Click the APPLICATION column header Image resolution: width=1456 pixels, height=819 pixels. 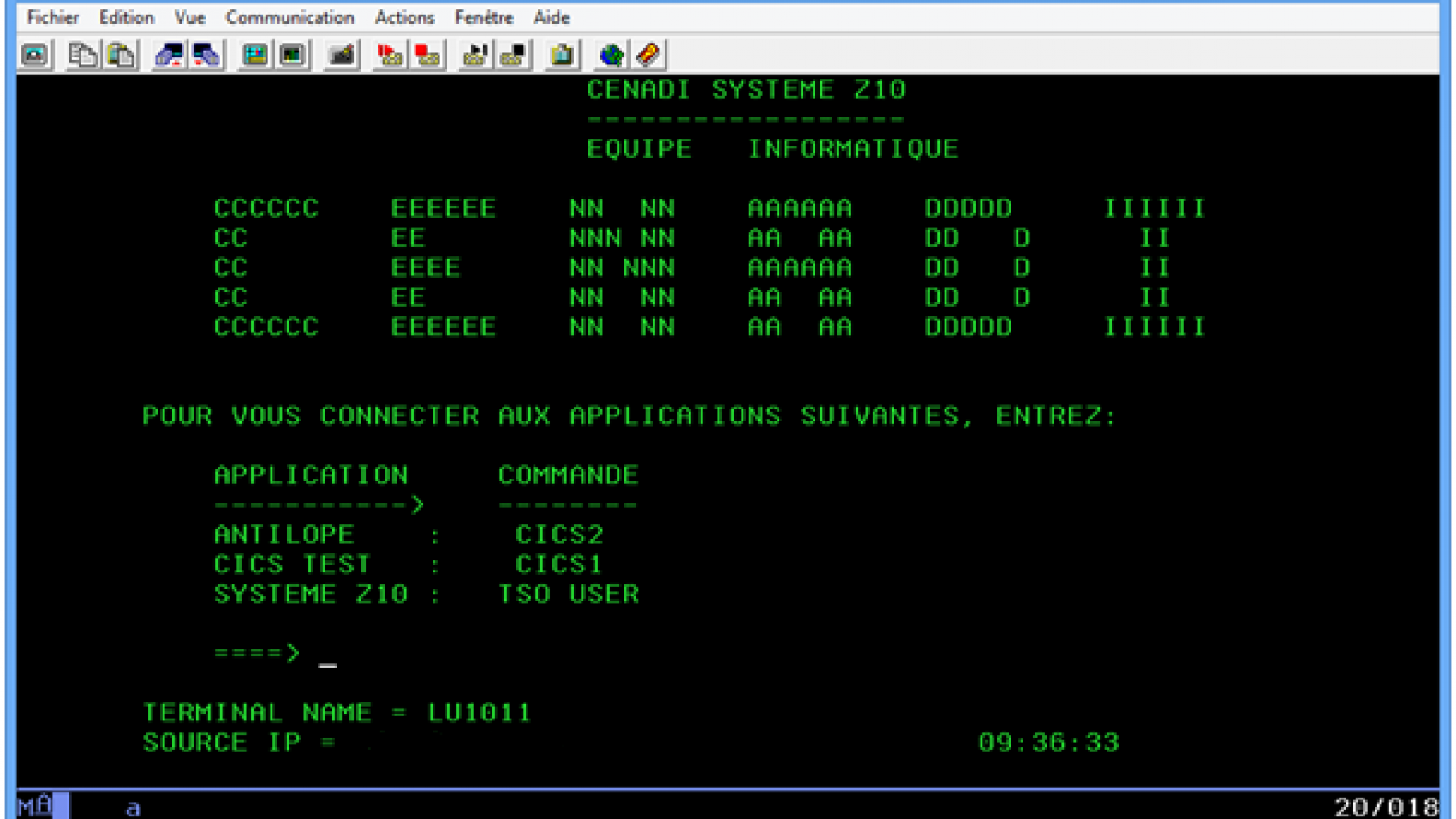point(311,475)
